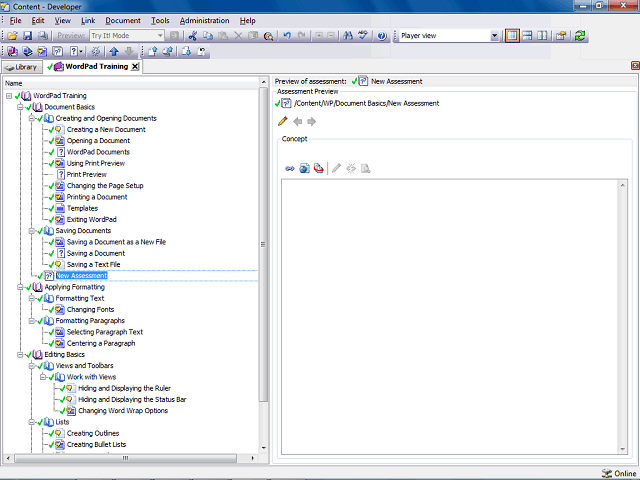The width and height of the screenshot is (640, 480).
Task: Collapse Creating and Opening Documents section
Action: pyautogui.click(x=31, y=118)
